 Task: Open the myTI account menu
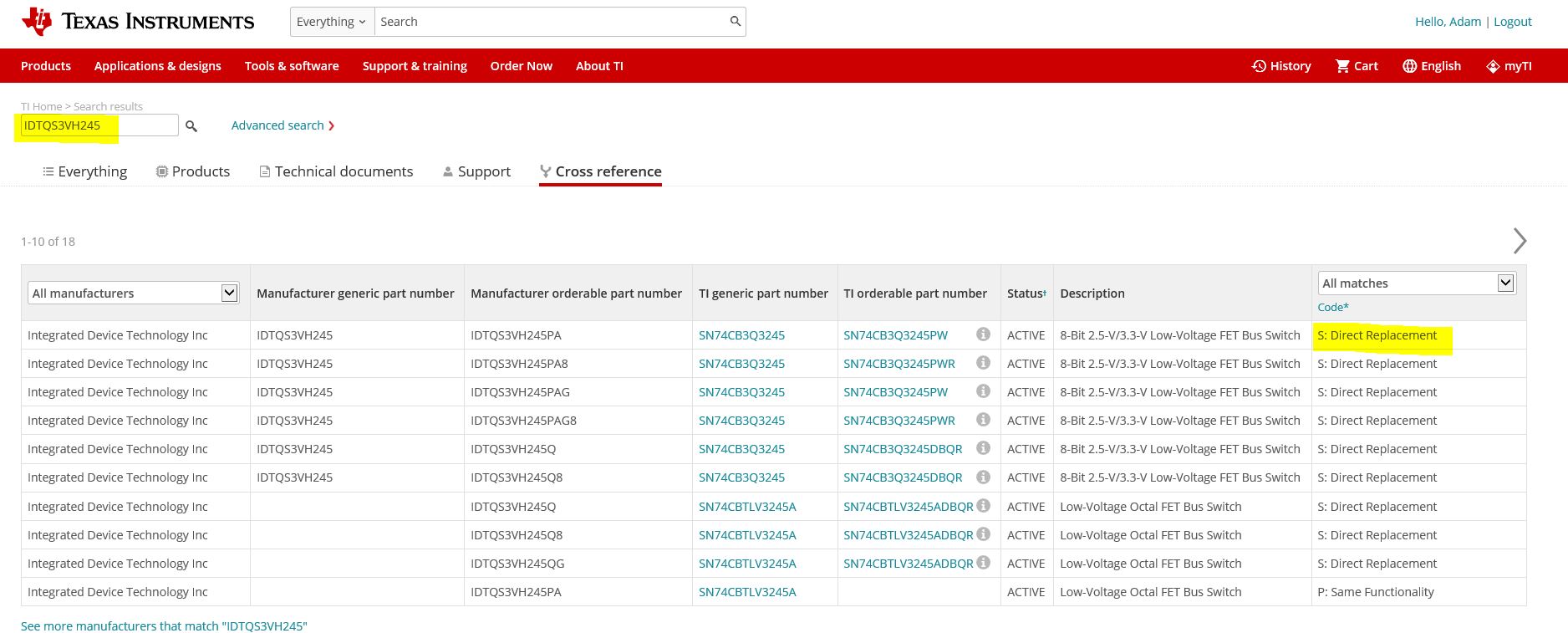(1509, 66)
